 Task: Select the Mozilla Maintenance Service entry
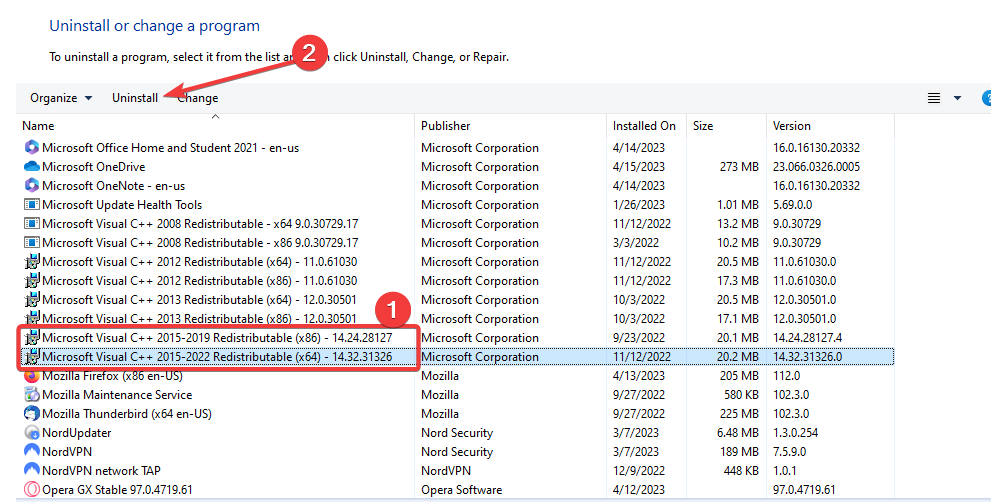(x=117, y=395)
